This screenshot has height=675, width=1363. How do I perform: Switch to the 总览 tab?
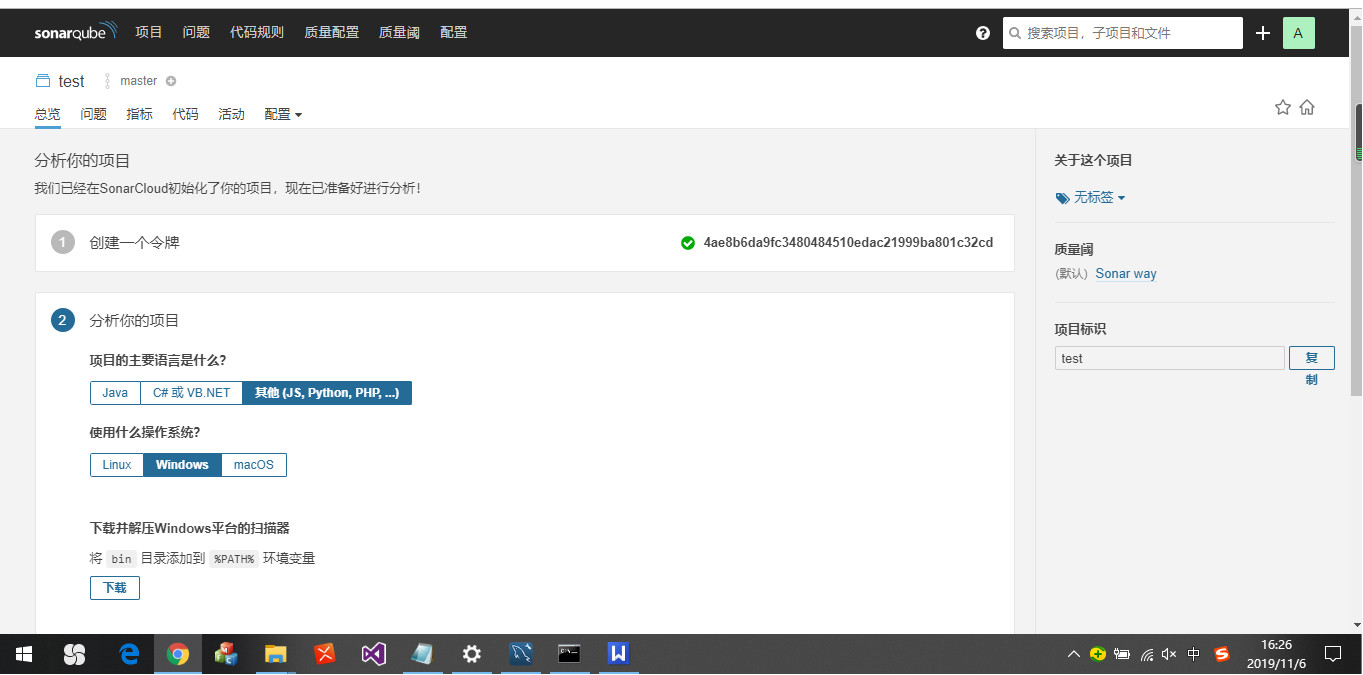[48, 114]
